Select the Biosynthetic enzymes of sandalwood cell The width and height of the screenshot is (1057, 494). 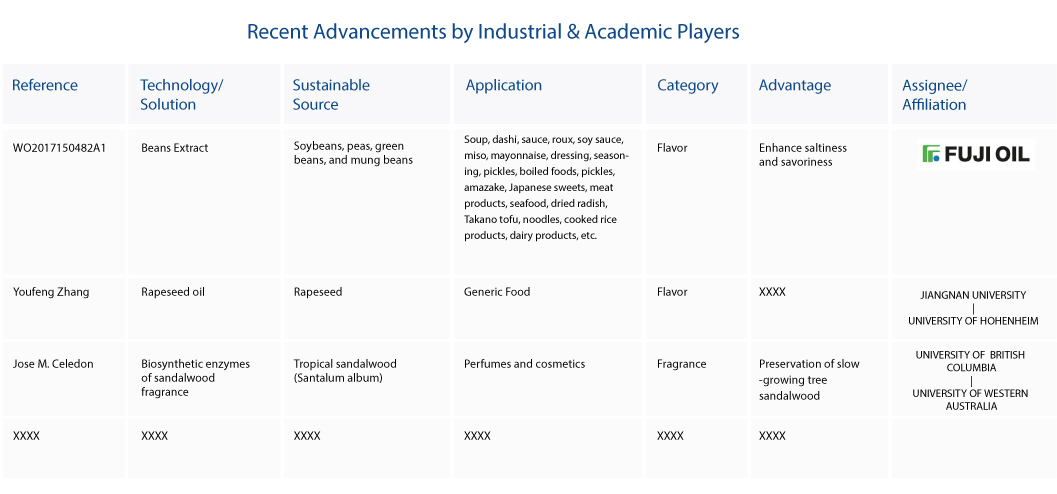point(195,377)
